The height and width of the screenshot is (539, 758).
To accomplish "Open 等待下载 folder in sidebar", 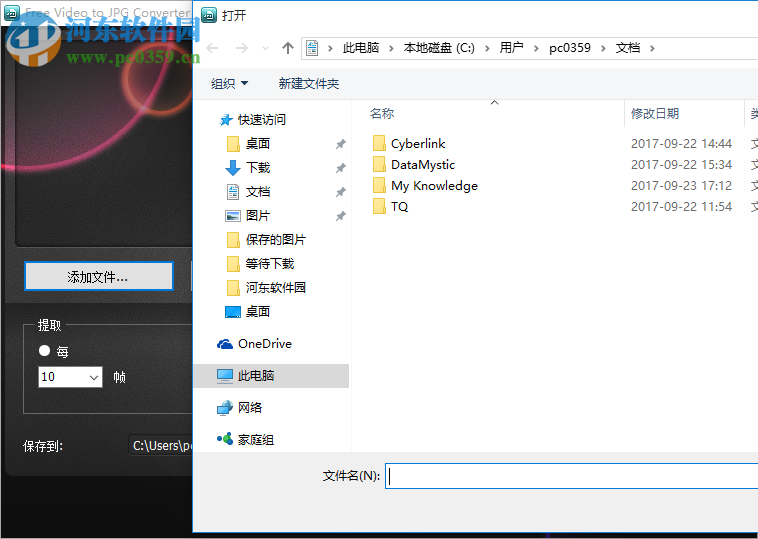I will tap(270, 264).
